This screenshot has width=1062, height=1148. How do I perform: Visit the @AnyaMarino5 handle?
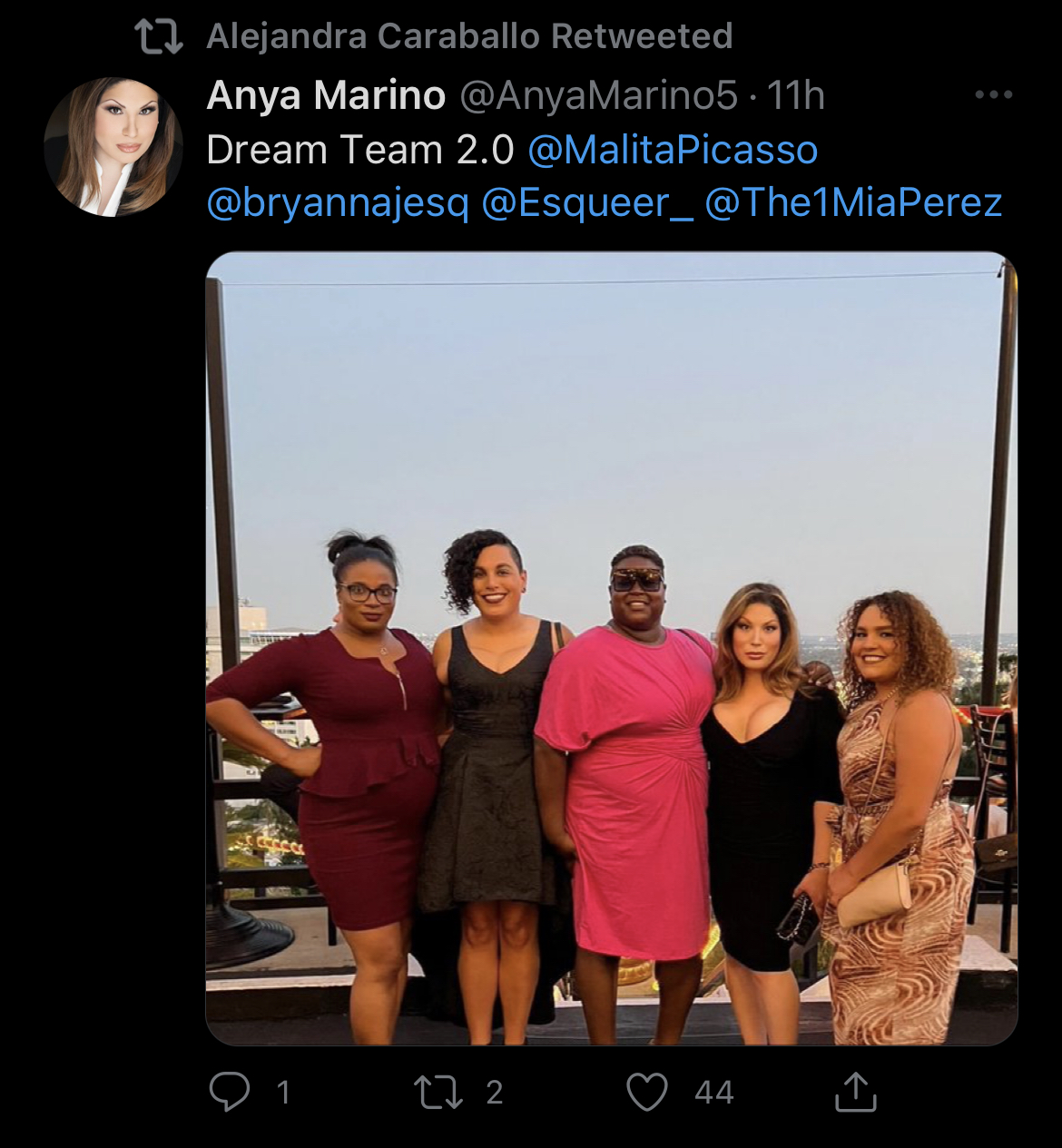click(599, 95)
